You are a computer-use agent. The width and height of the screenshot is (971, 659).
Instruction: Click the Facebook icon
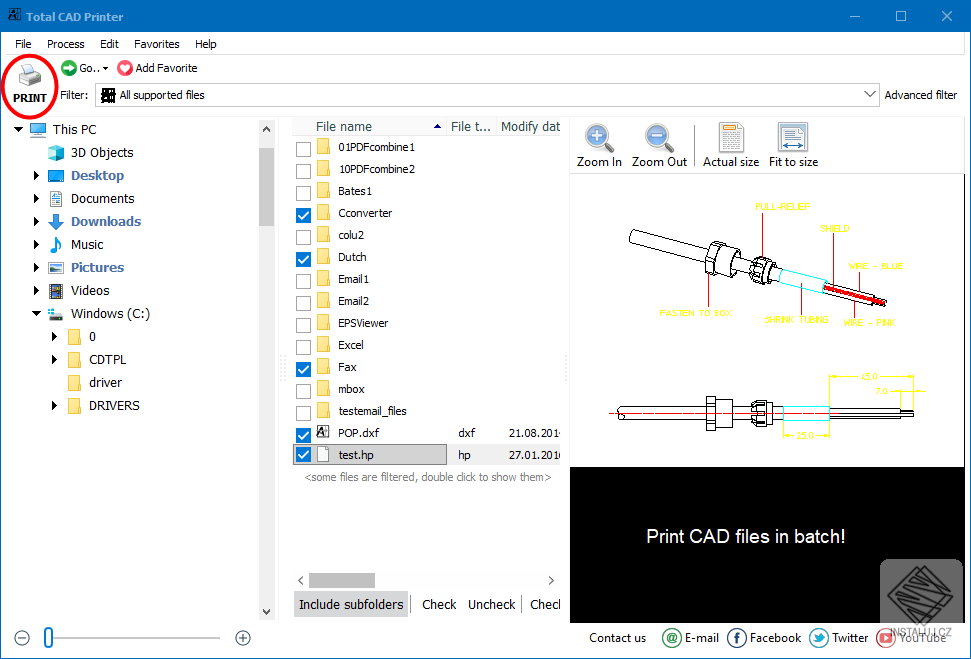737,638
